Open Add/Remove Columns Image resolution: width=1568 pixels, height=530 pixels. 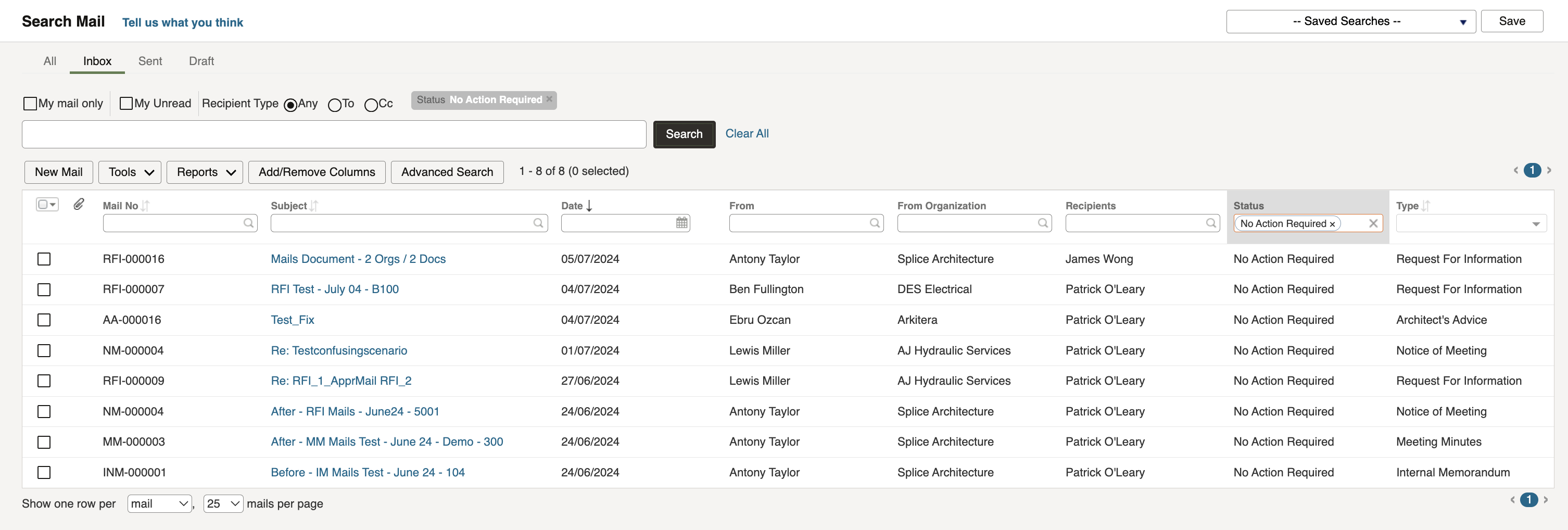coord(317,172)
